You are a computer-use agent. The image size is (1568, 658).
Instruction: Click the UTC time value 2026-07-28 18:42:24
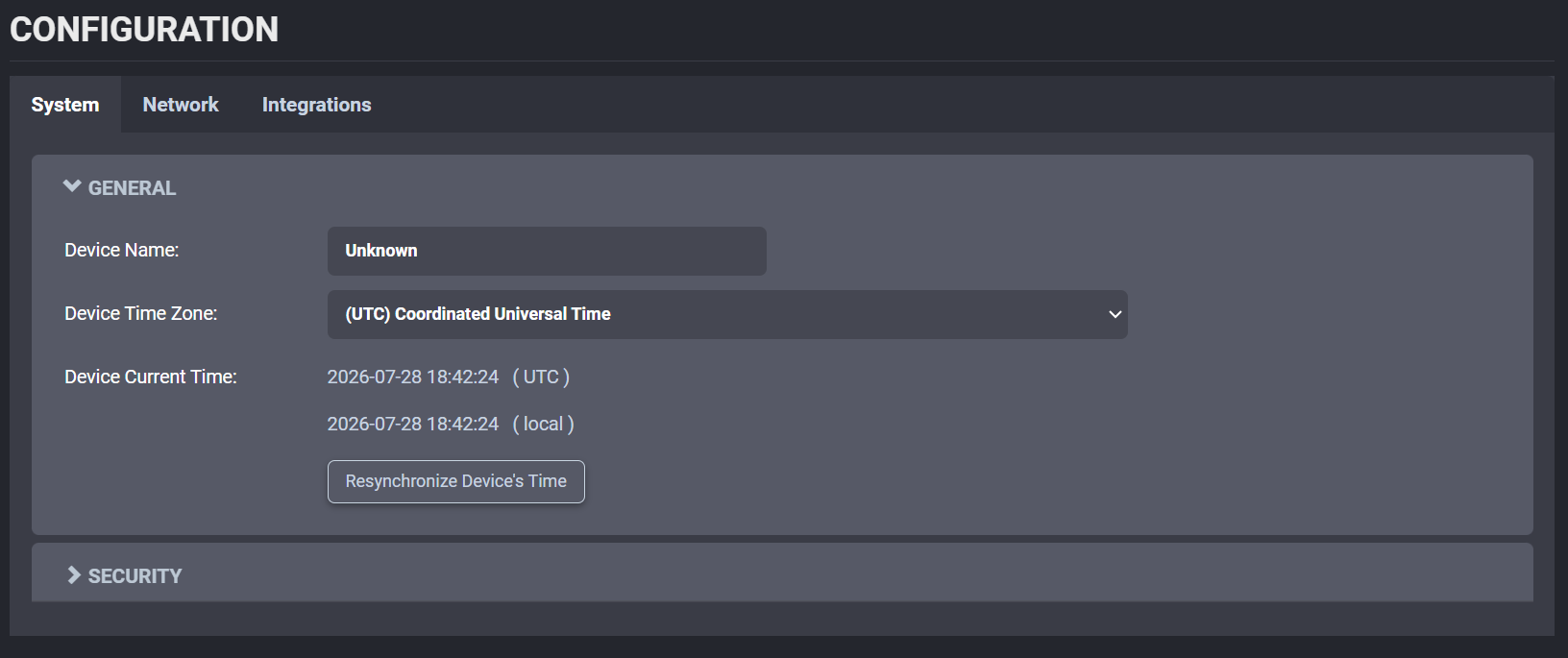click(x=413, y=377)
